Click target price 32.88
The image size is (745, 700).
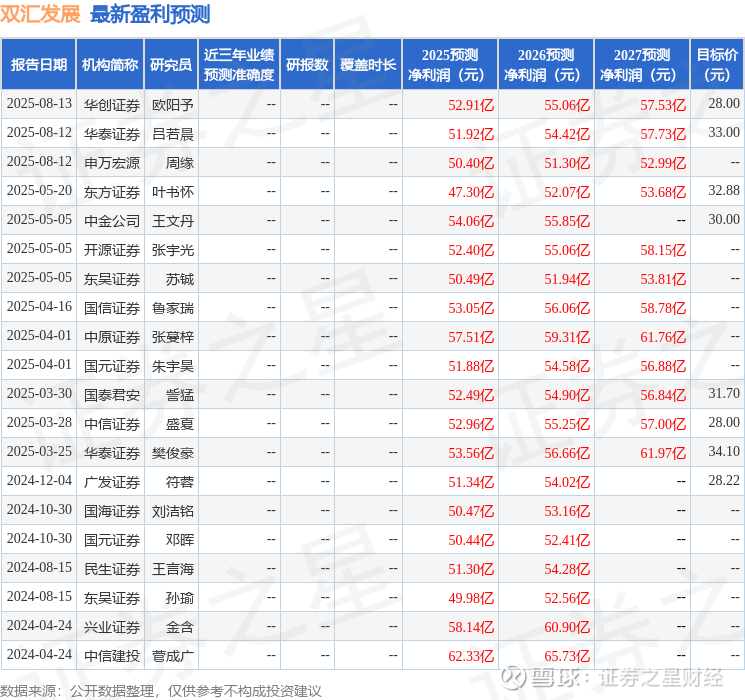click(724, 191)
